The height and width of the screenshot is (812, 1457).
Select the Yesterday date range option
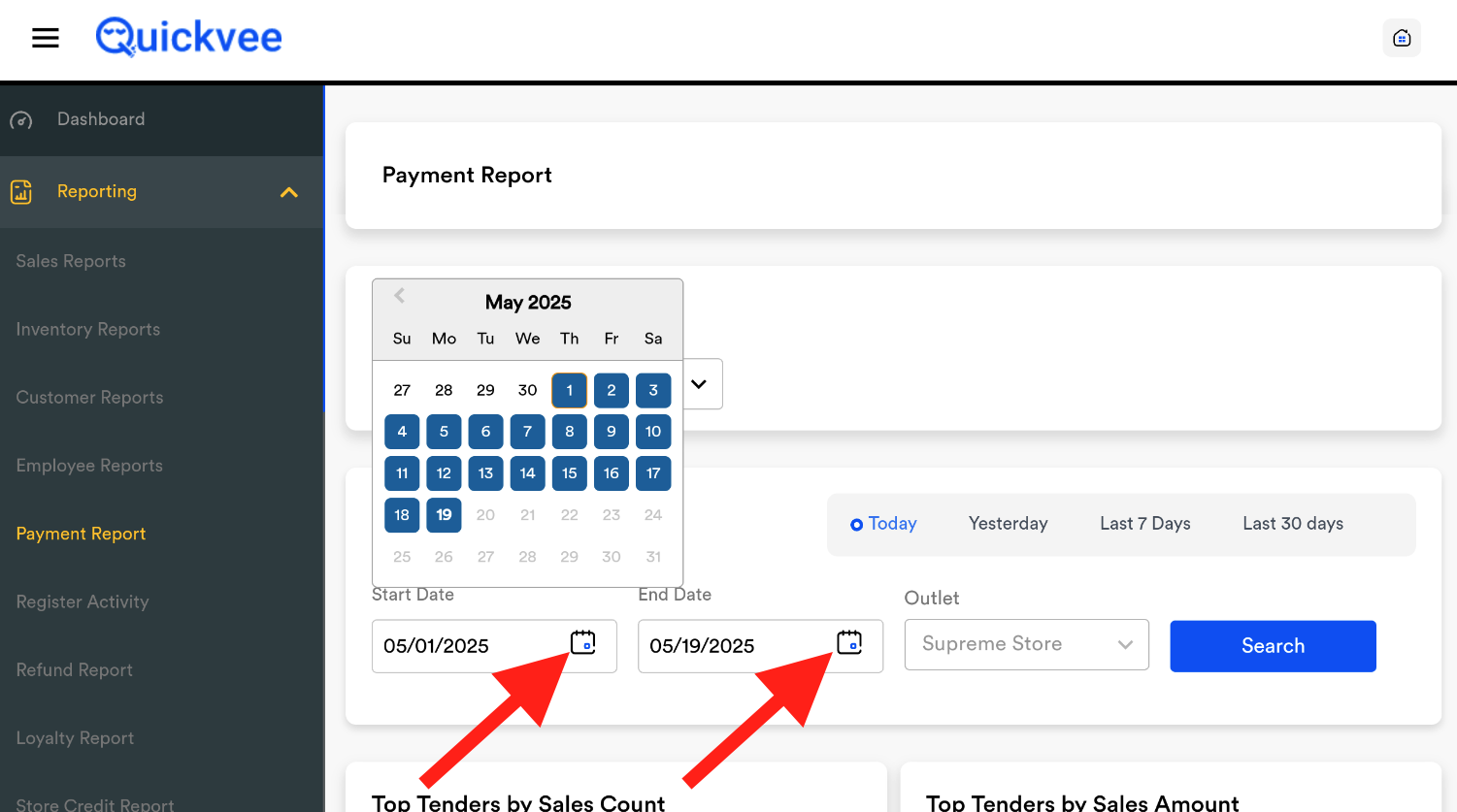pyautogui.click(x=1008, y=524)
